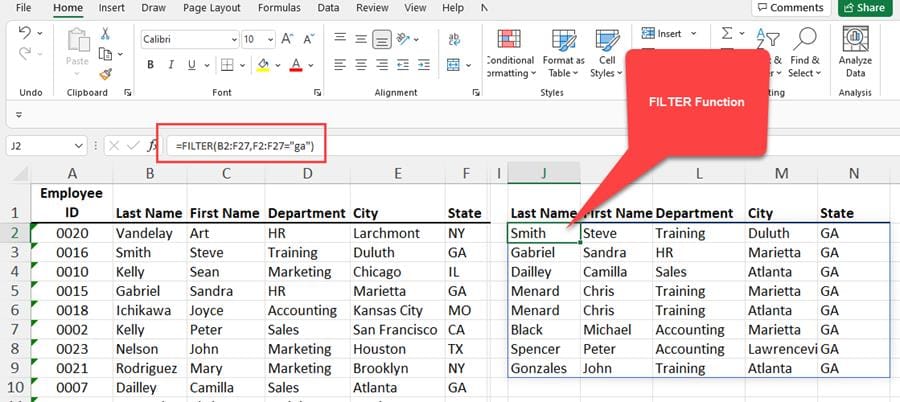Image resolution: width=900 pixels, height=402 pixels.
Task: Toggle Italic formatting
Action: (x=170, y=65)
